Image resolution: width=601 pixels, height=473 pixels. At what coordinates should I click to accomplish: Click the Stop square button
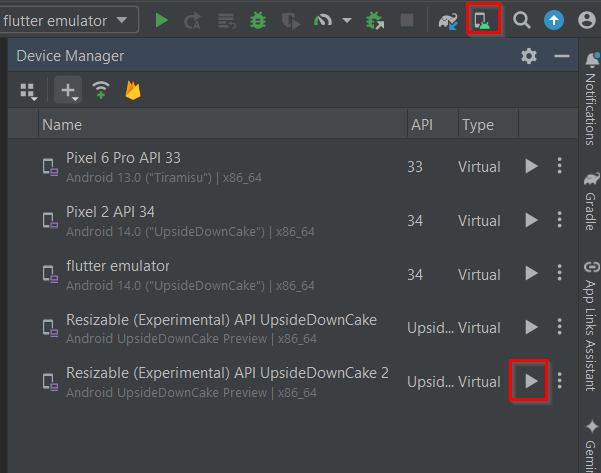(407, 20)
